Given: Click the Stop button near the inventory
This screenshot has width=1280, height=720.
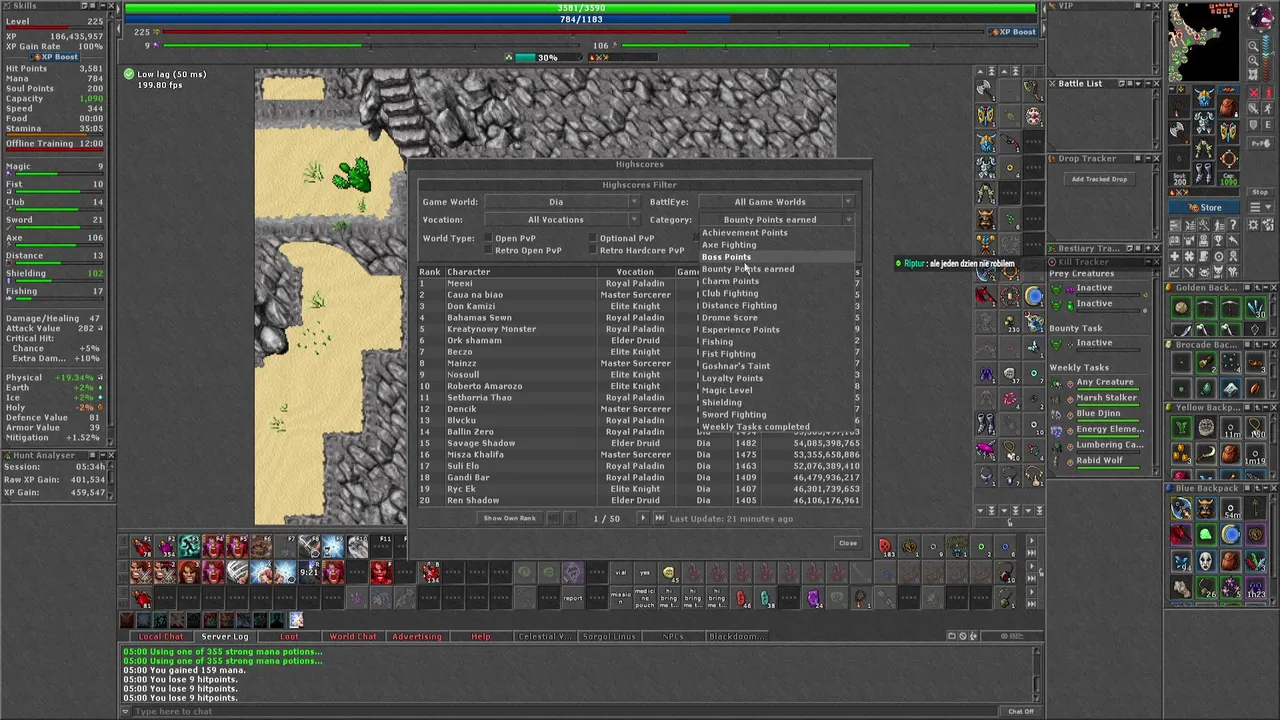Looking at the screenshot, I should pyautogui.click(x=1261, y=192).
